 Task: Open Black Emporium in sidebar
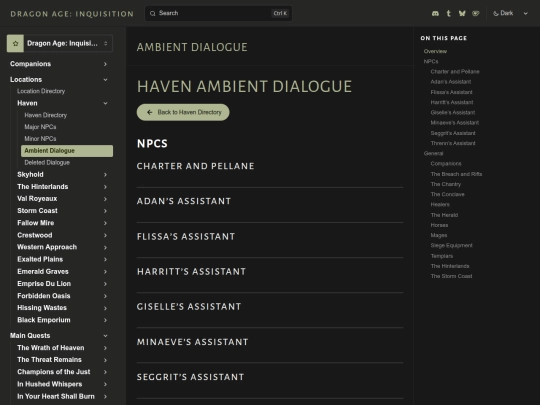tap(44, 320)
